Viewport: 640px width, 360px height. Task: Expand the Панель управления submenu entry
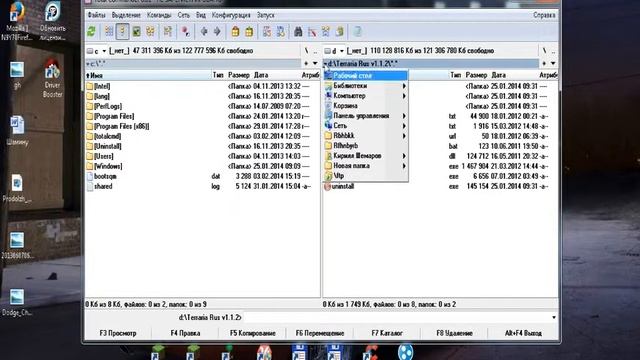366,116
